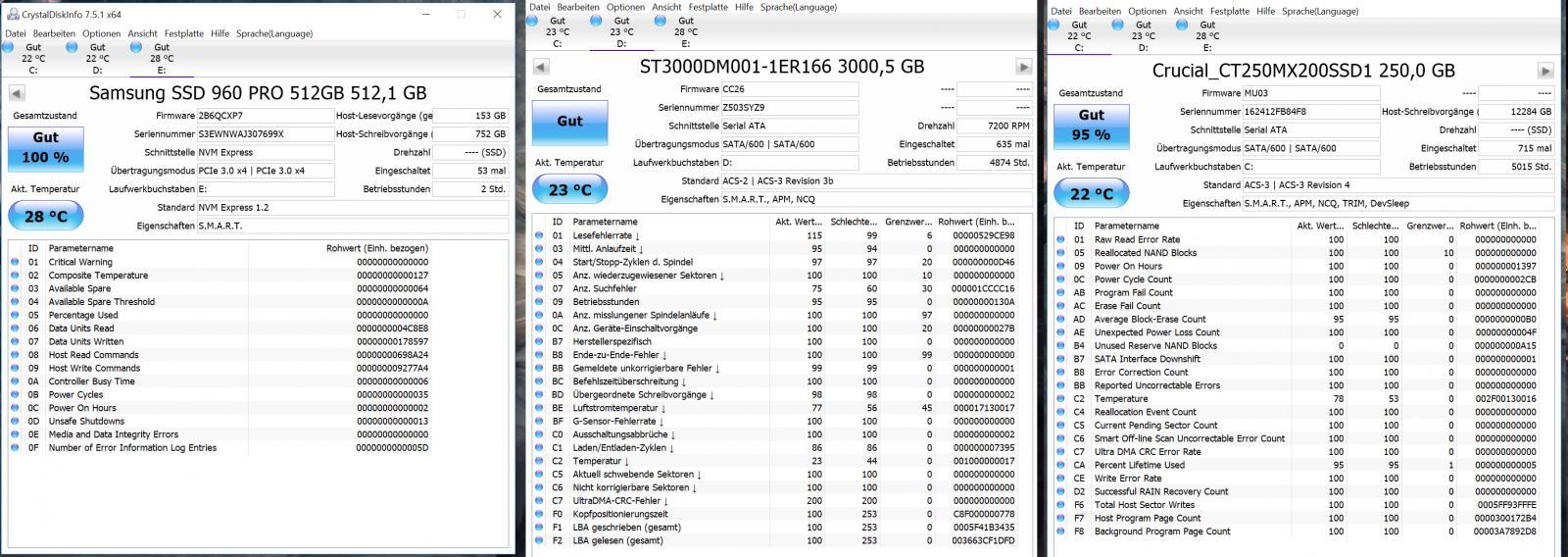Click status circle for Ultra DMA CRC Error Rate row
Screen dimensions: 1568x557
pos(1060,452)
